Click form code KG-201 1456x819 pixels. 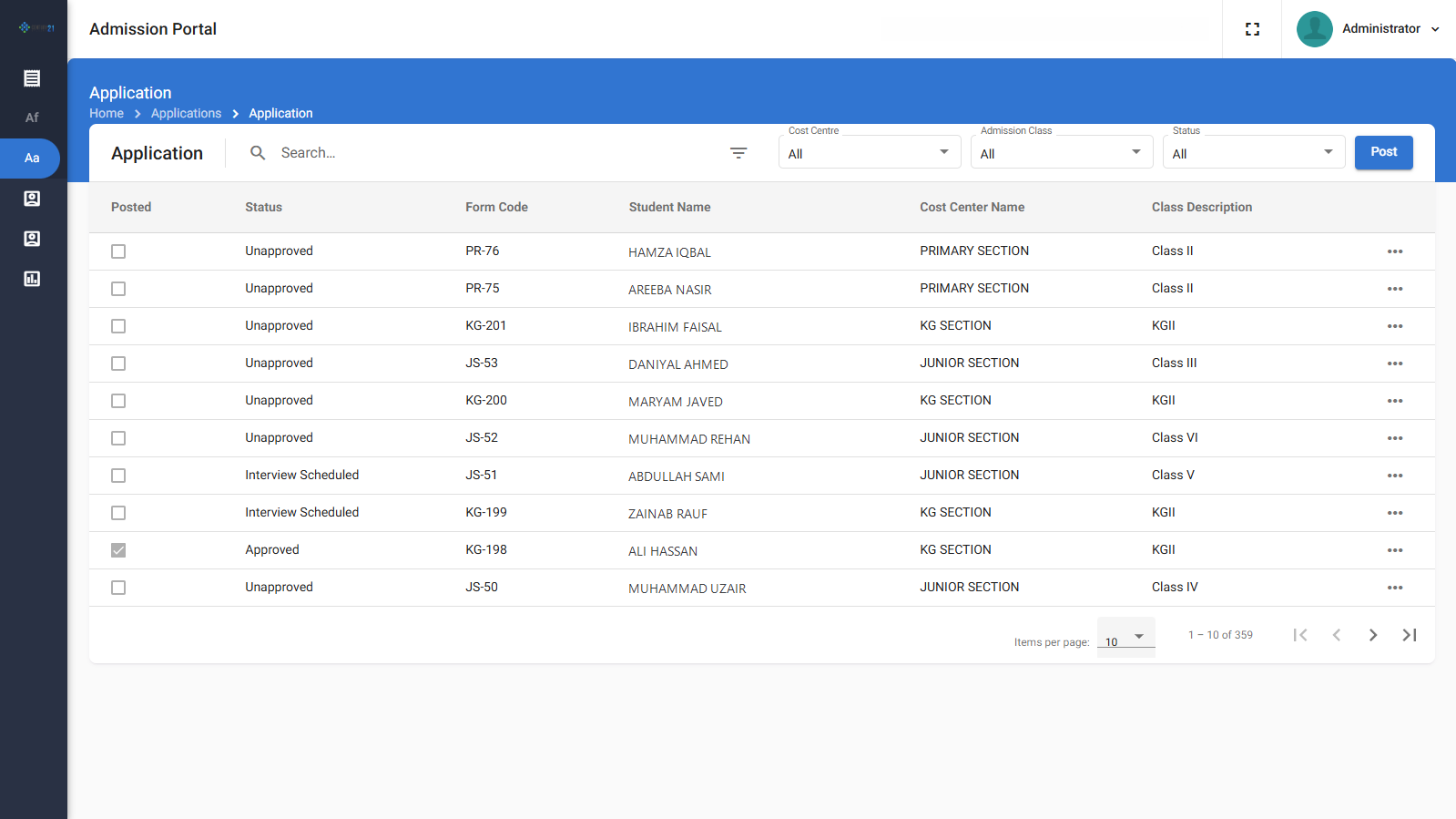pyautogui.click(x=485, y=325)
